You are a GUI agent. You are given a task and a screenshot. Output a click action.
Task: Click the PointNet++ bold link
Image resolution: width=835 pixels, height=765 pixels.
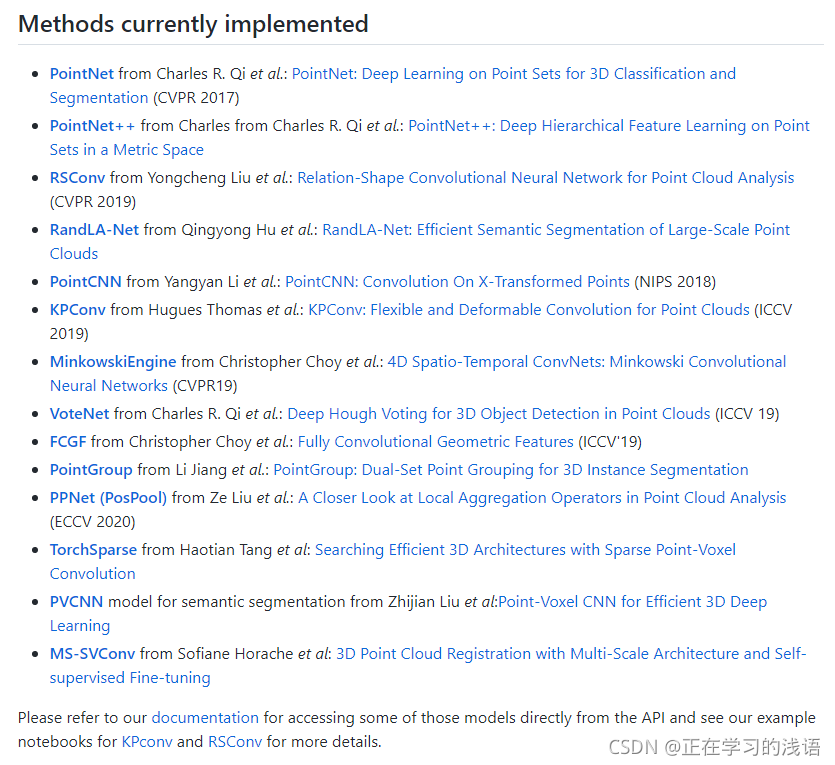pos(93,126)
